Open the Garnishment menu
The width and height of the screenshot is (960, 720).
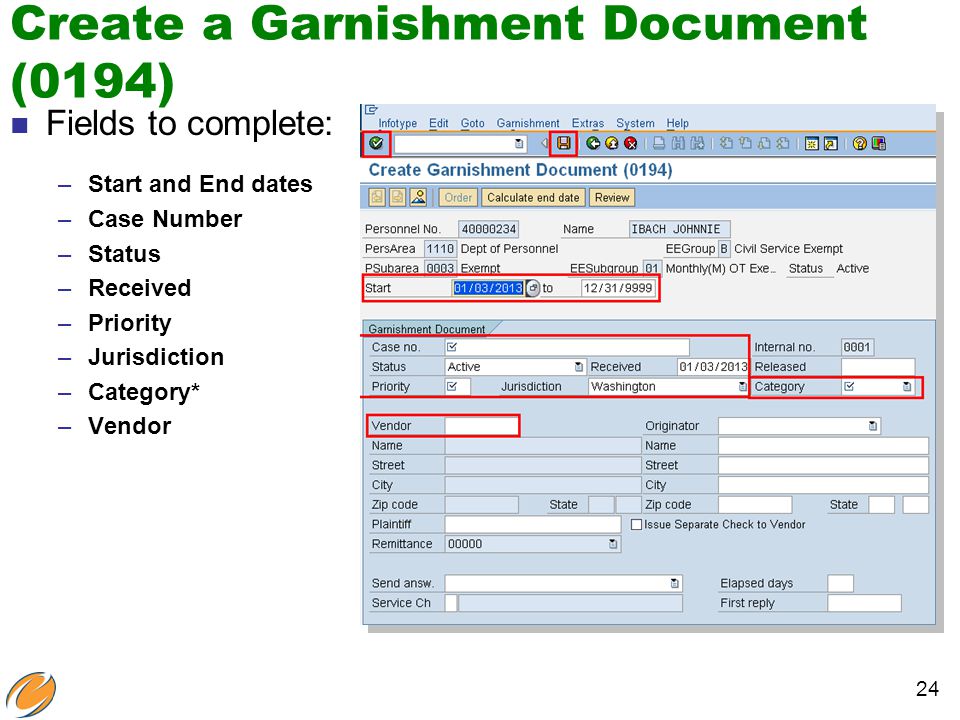[x=528, y=123]
